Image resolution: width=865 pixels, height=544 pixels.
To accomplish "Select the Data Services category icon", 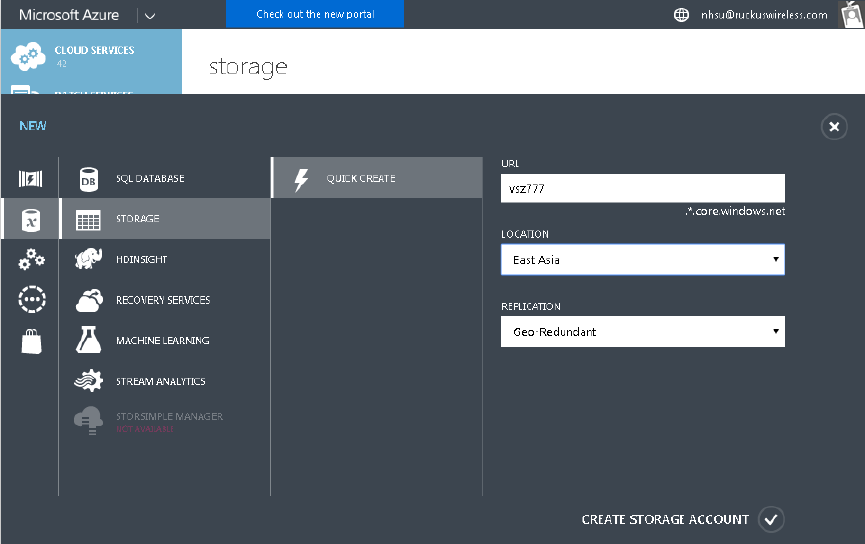I will coord(31,220).
